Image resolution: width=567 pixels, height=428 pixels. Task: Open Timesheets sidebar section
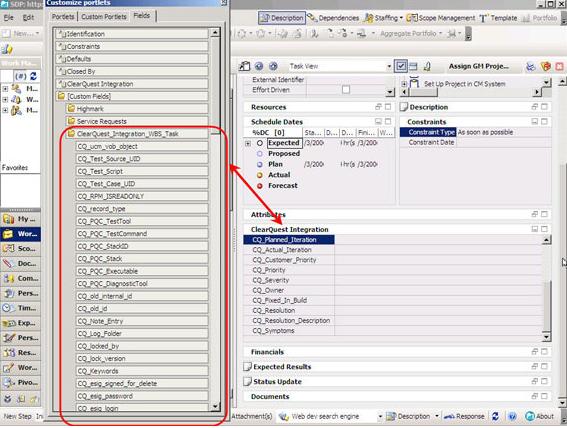tap(21, 308)
